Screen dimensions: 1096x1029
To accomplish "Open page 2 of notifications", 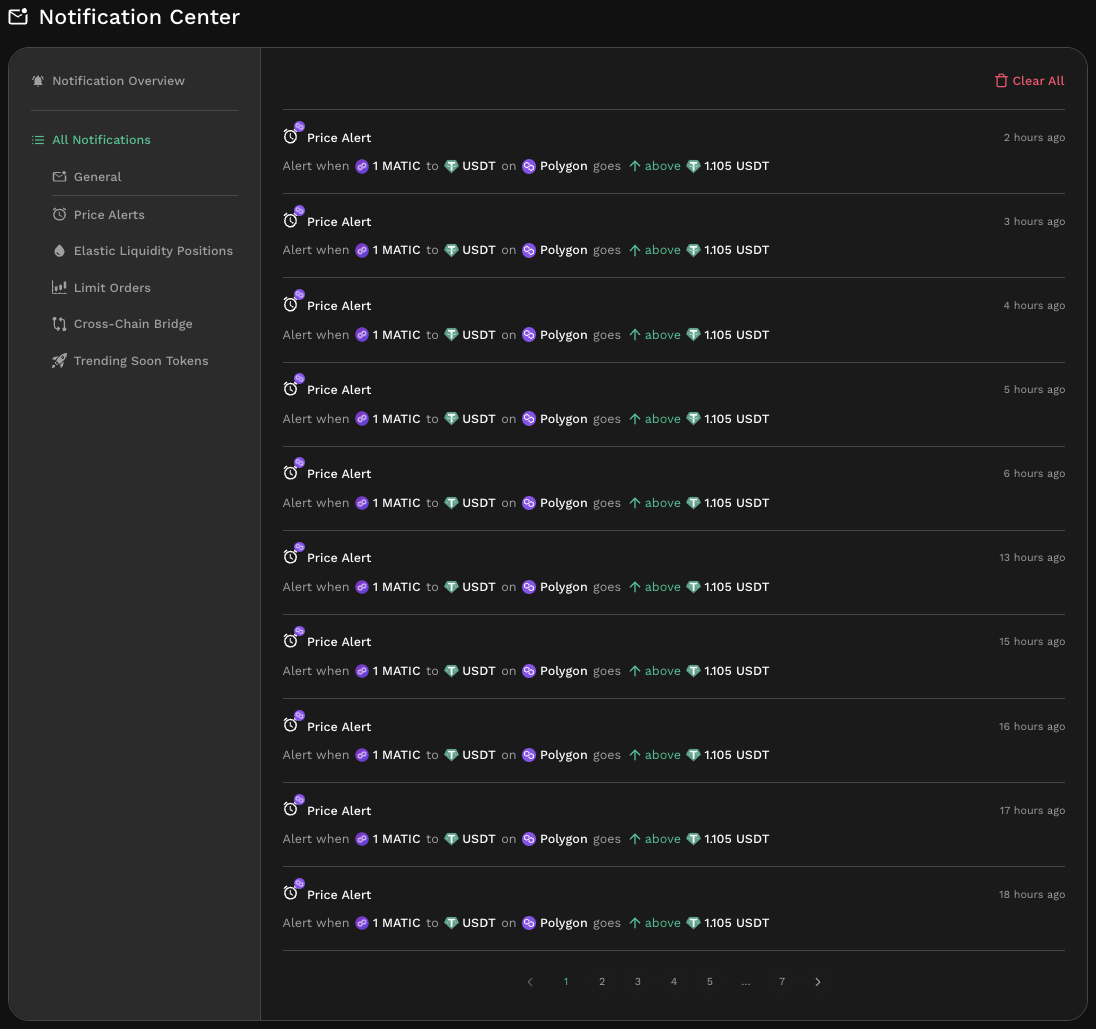I will click(x=602, y=982).
